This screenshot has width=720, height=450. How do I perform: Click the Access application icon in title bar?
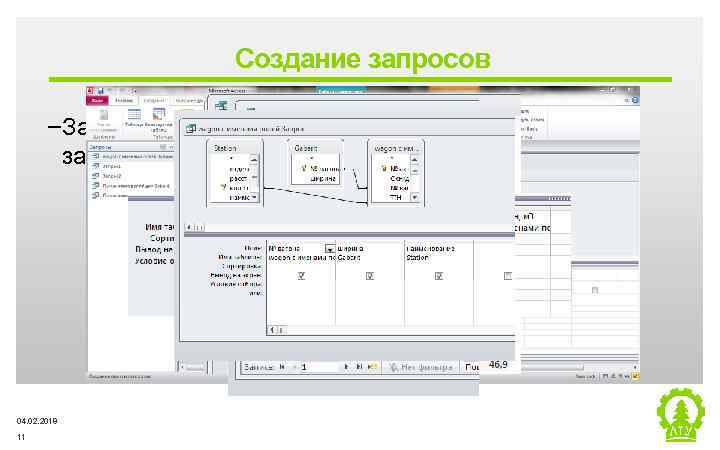coord(90,91)
